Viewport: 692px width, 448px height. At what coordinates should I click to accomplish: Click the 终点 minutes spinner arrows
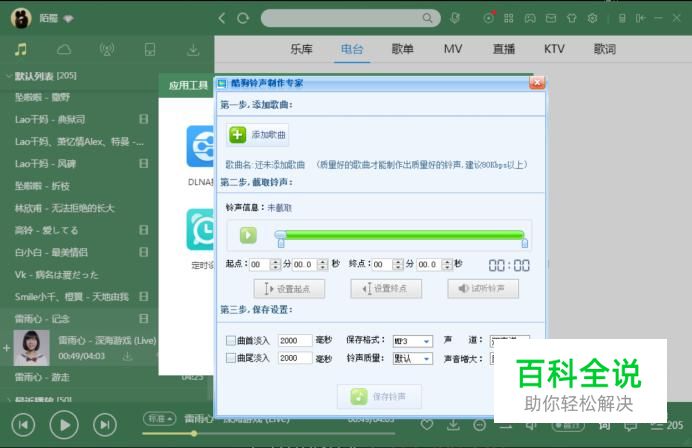pyautogui.click(x=398, y=264)
